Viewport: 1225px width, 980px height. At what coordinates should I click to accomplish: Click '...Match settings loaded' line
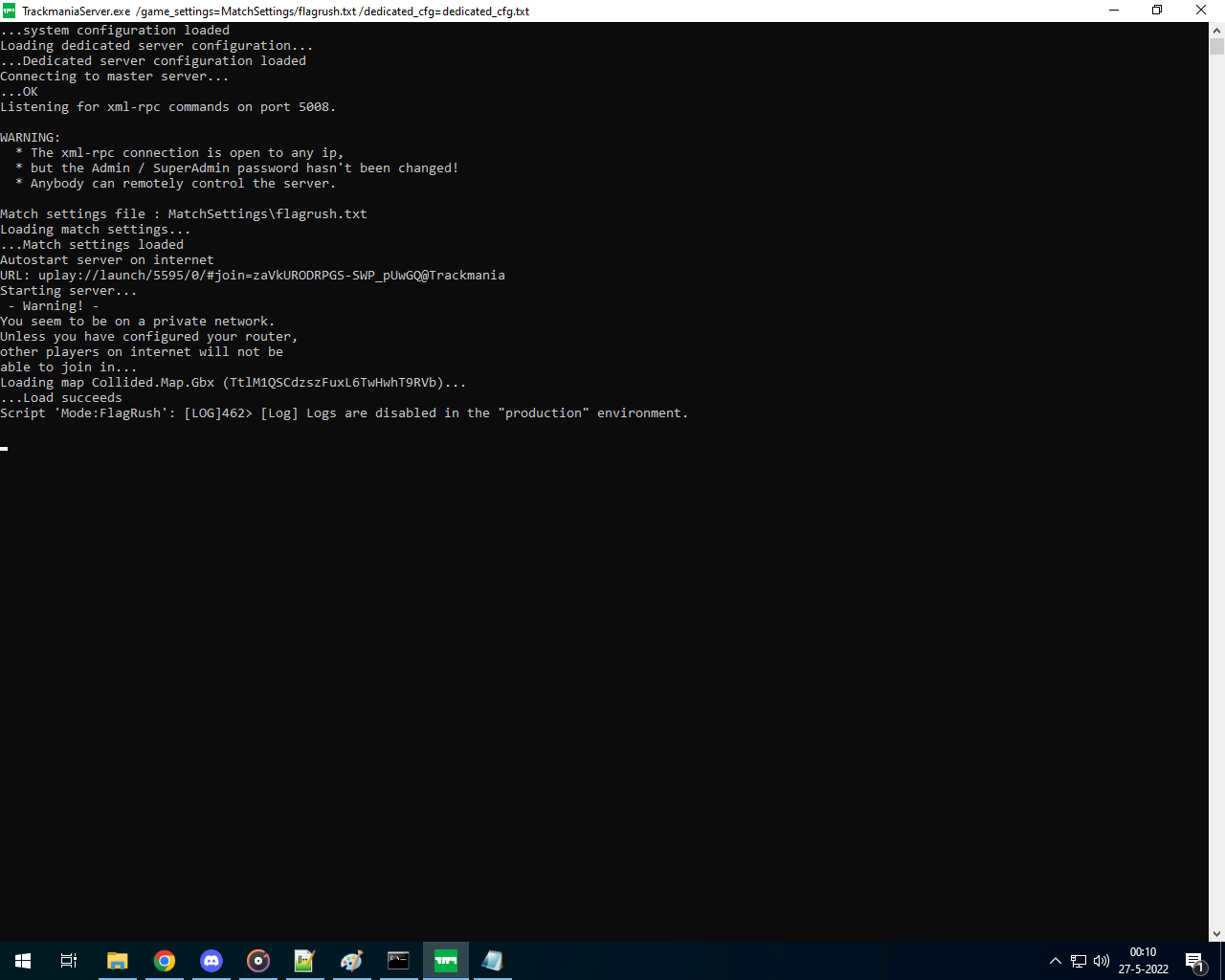(x=92, y=245)
